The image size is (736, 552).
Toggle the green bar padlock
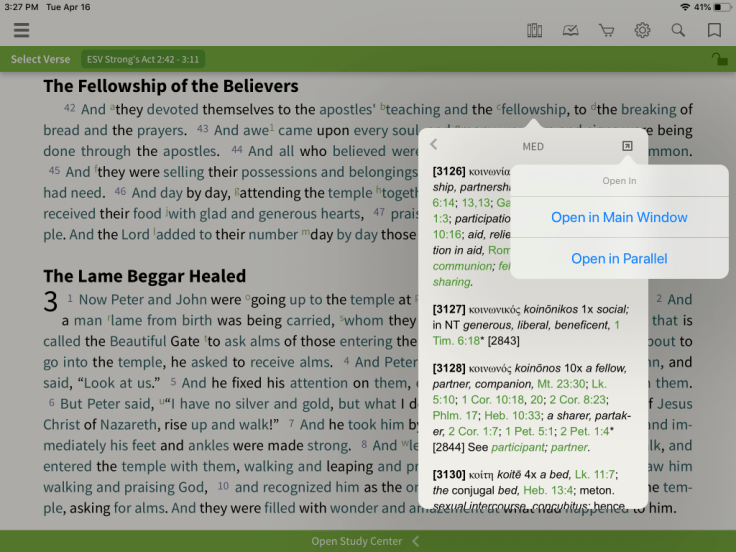pyautogui.click(x=718, y=59)
